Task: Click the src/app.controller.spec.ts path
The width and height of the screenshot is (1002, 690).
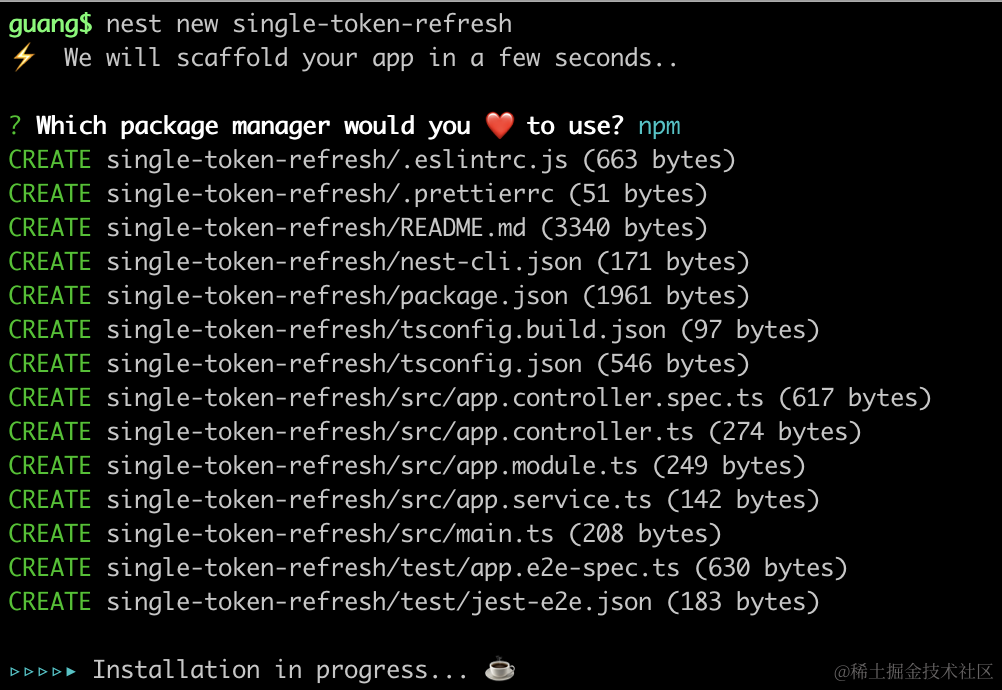Action: pyautogui.click(x=435, y=398)
